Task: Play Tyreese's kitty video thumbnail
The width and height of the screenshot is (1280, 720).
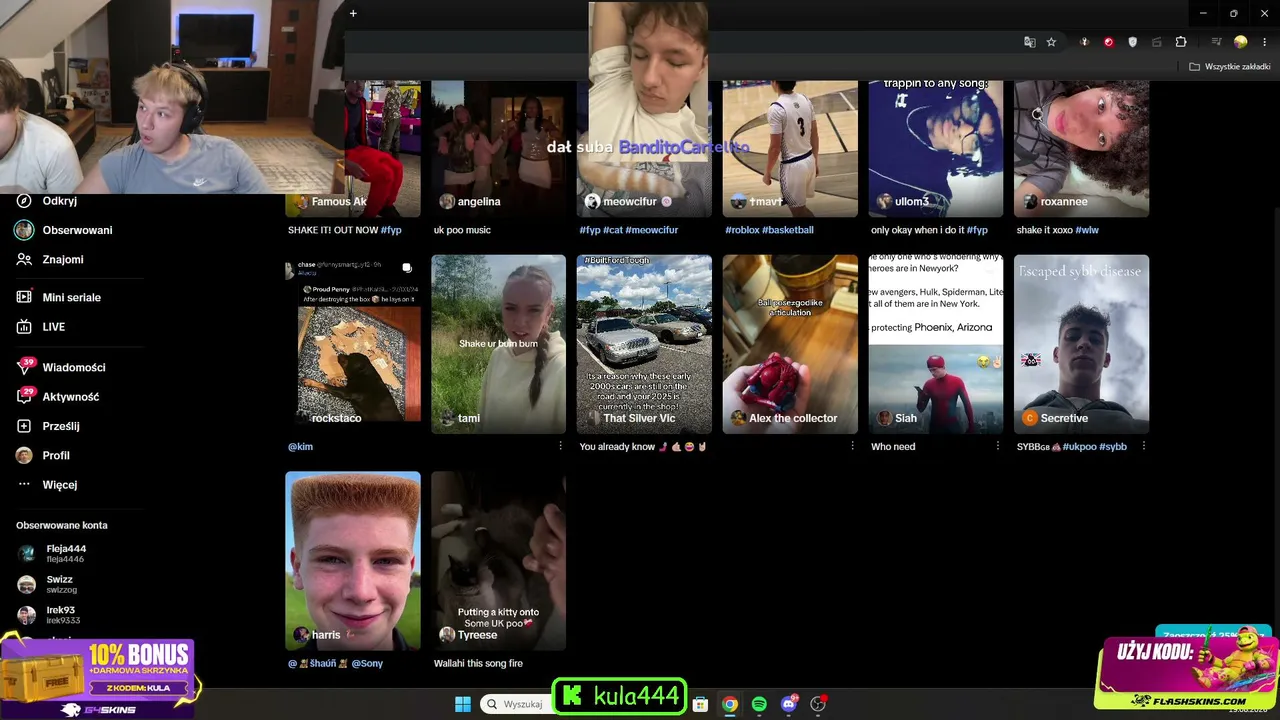Action: click(498, 561)
